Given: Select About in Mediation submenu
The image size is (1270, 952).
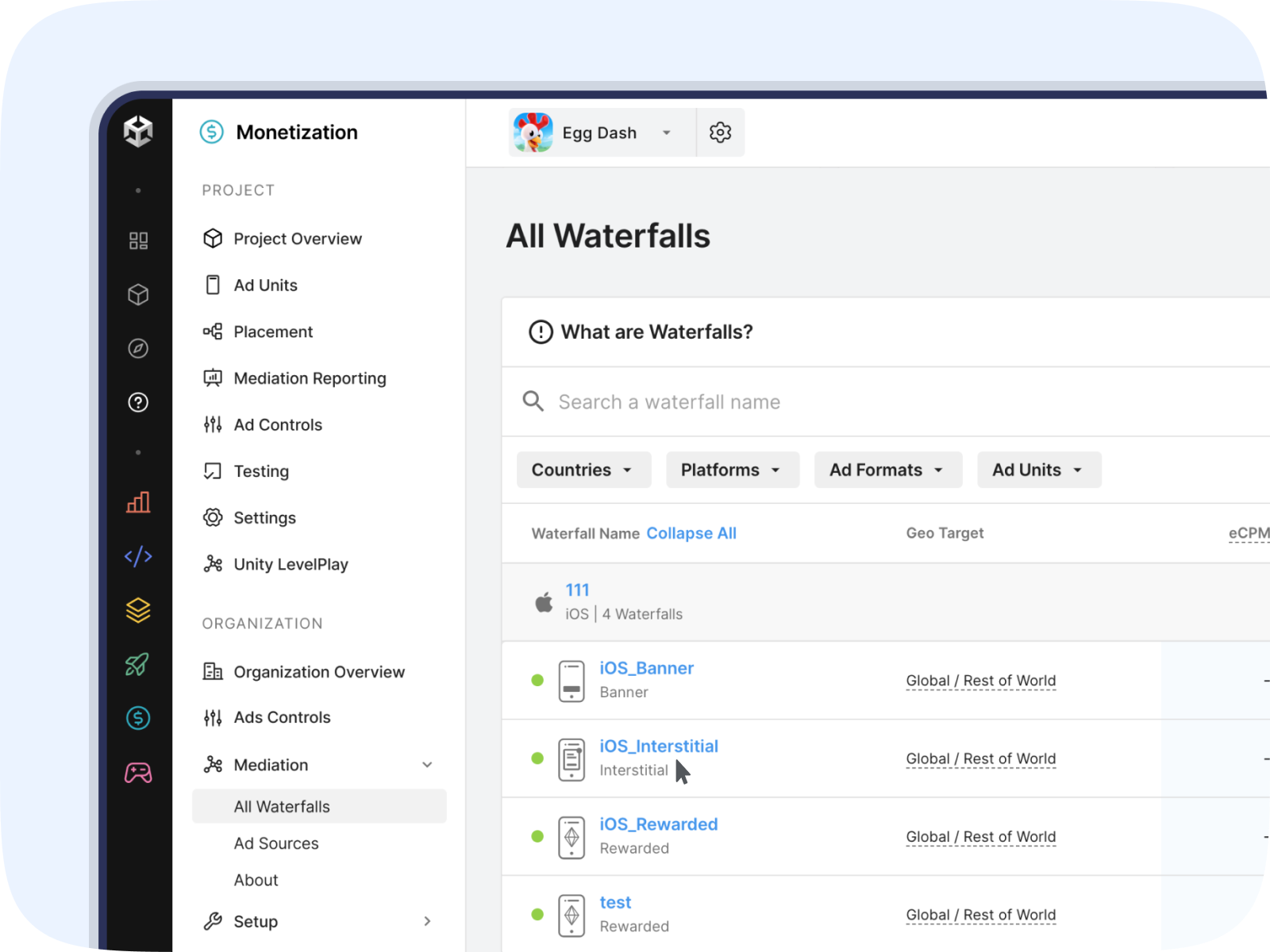Looking at the screenshot, I should point(256,880).
